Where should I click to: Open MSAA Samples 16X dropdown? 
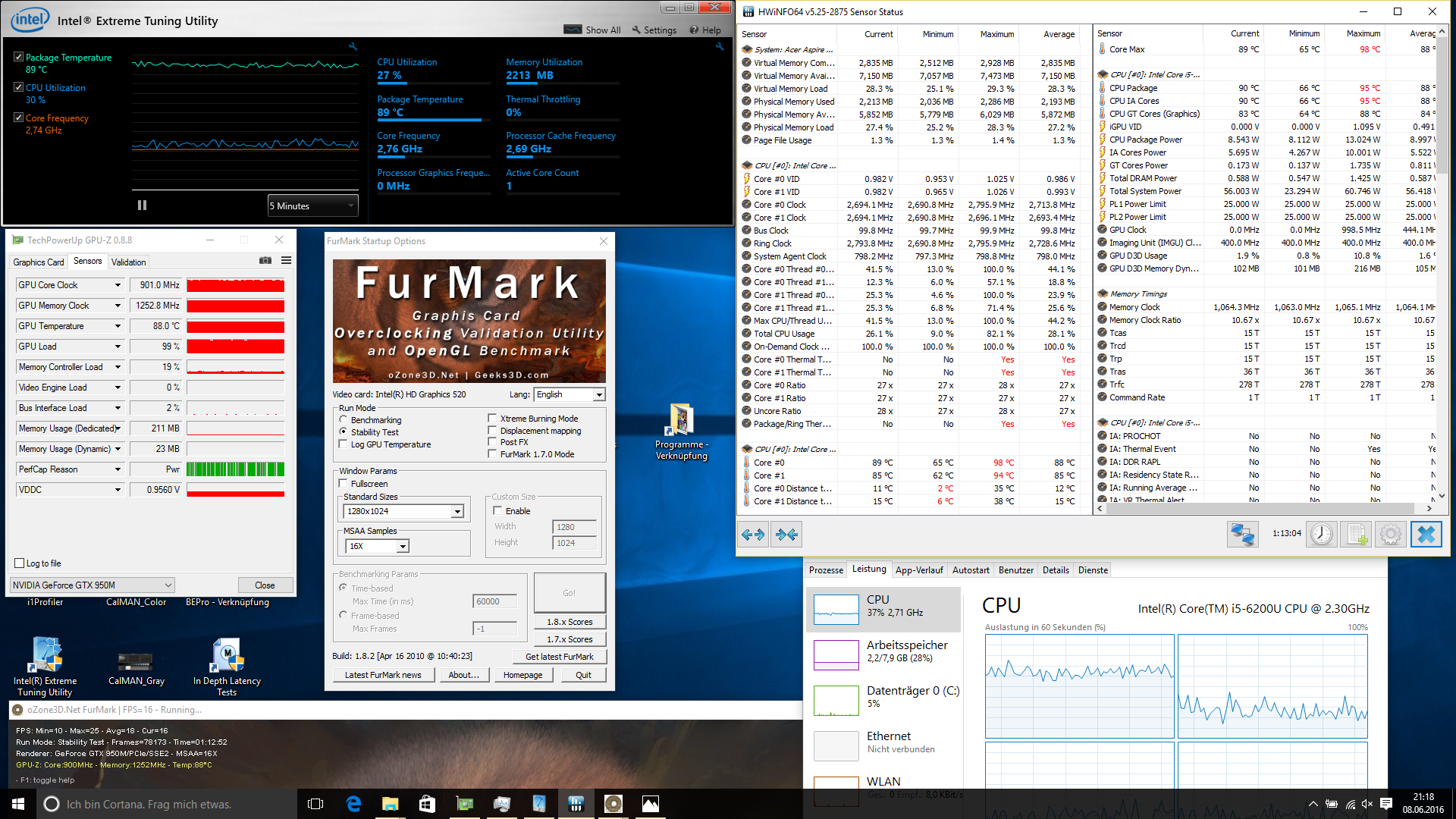[x=403, y=546]
